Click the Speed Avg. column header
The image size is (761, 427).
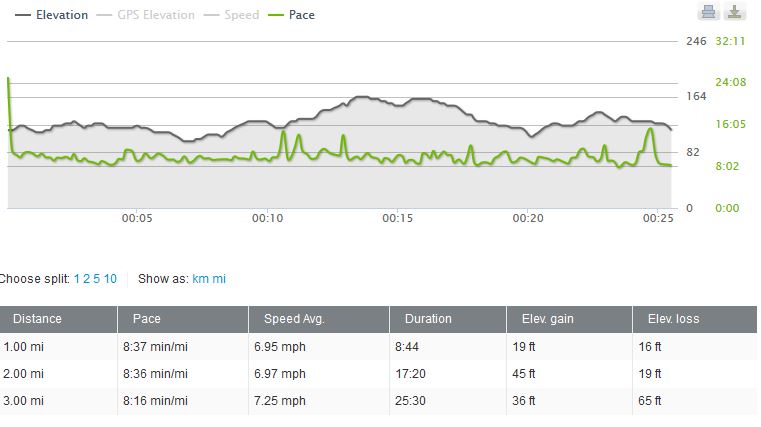(294, 319)
